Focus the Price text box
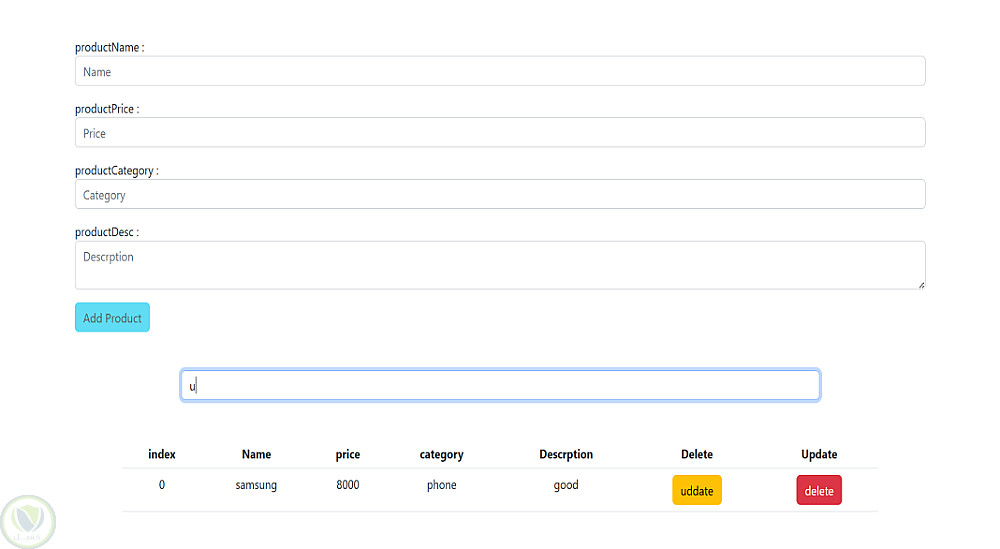The image size is (1000, 549). pos(500,133)
